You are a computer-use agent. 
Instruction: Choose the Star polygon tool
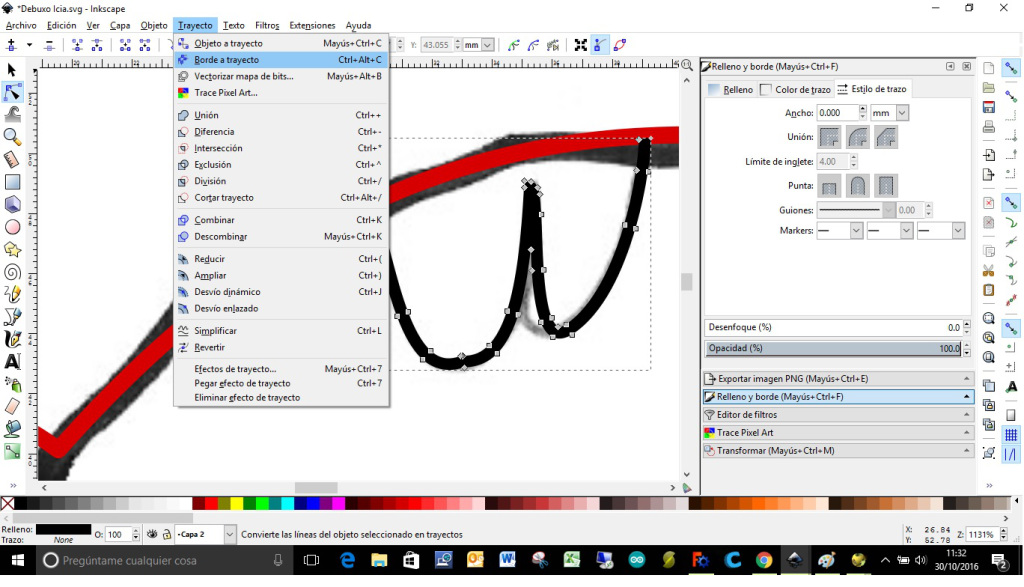12,249
